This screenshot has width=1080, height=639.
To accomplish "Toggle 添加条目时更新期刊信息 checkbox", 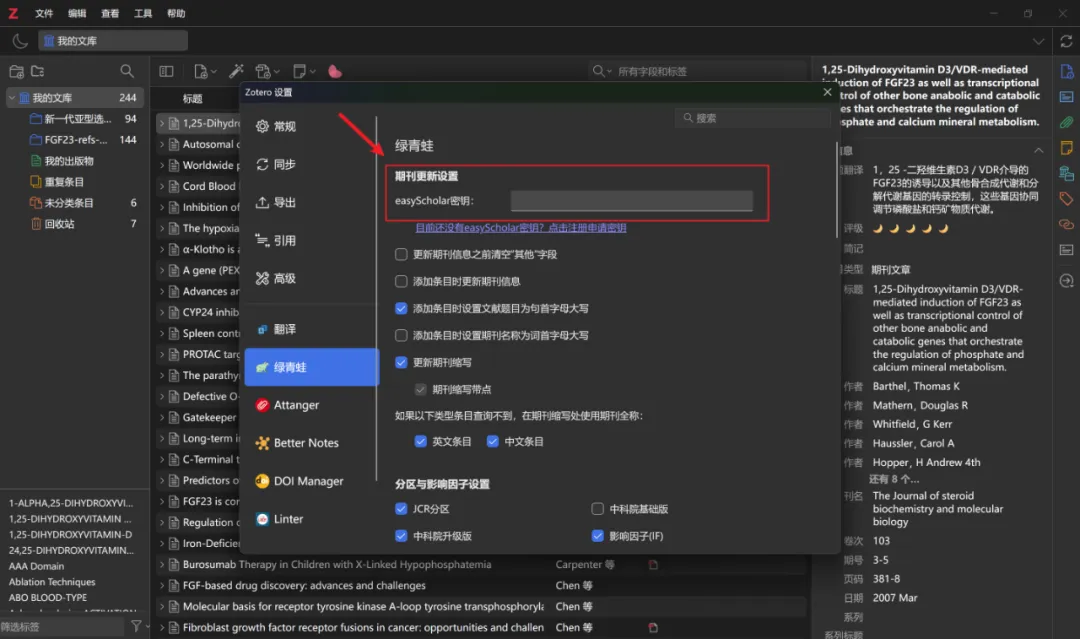I will tap(401, 281).
